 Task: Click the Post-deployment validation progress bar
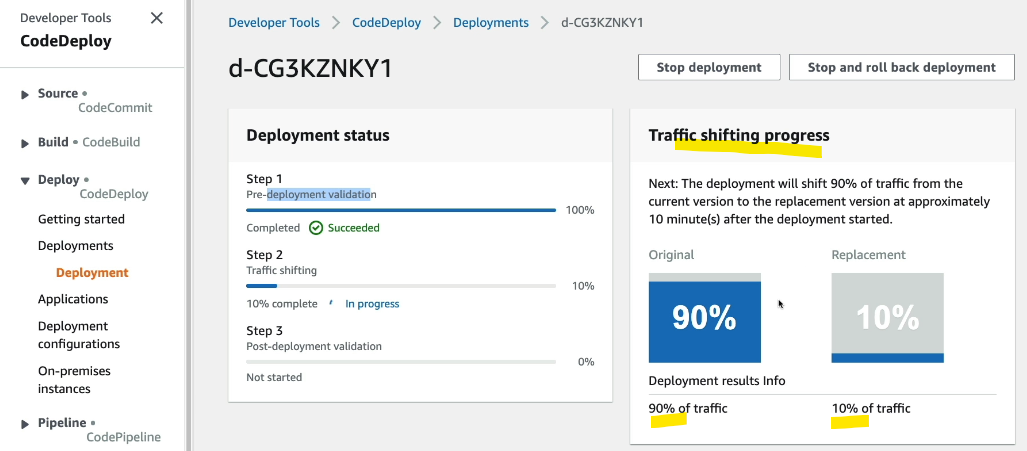coord(401,362)
